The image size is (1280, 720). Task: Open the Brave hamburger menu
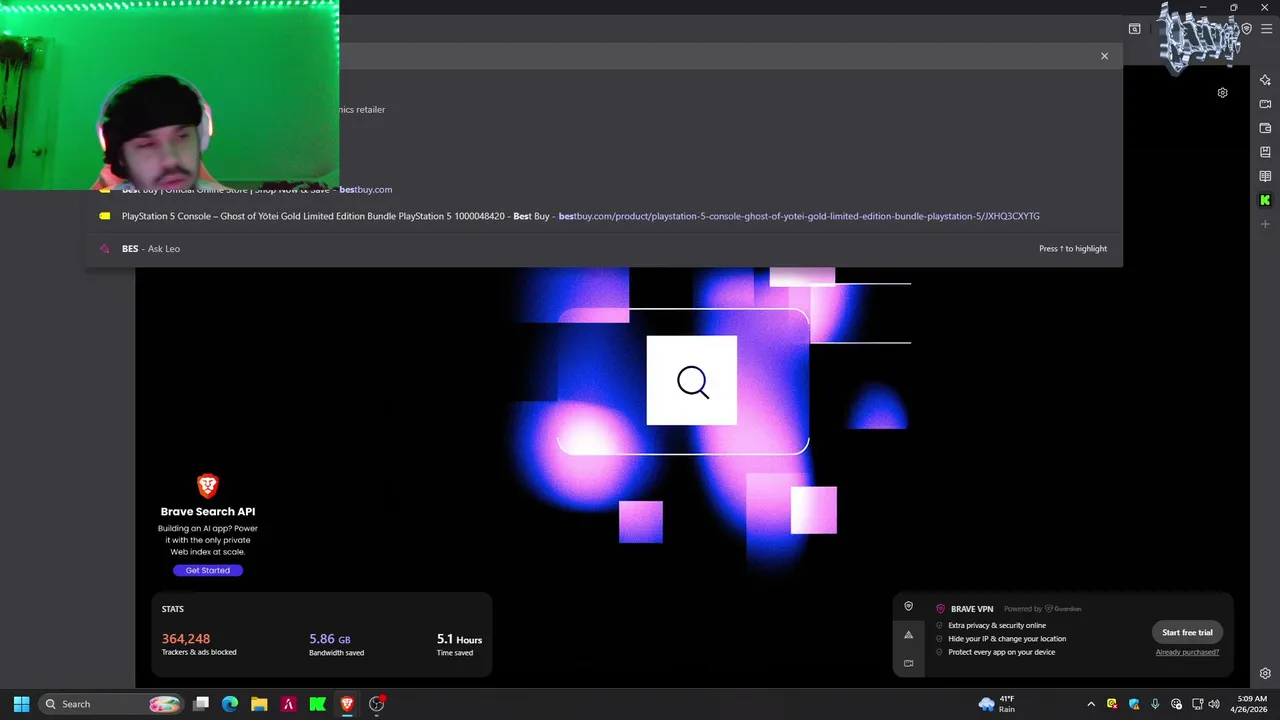point(1266,29)
